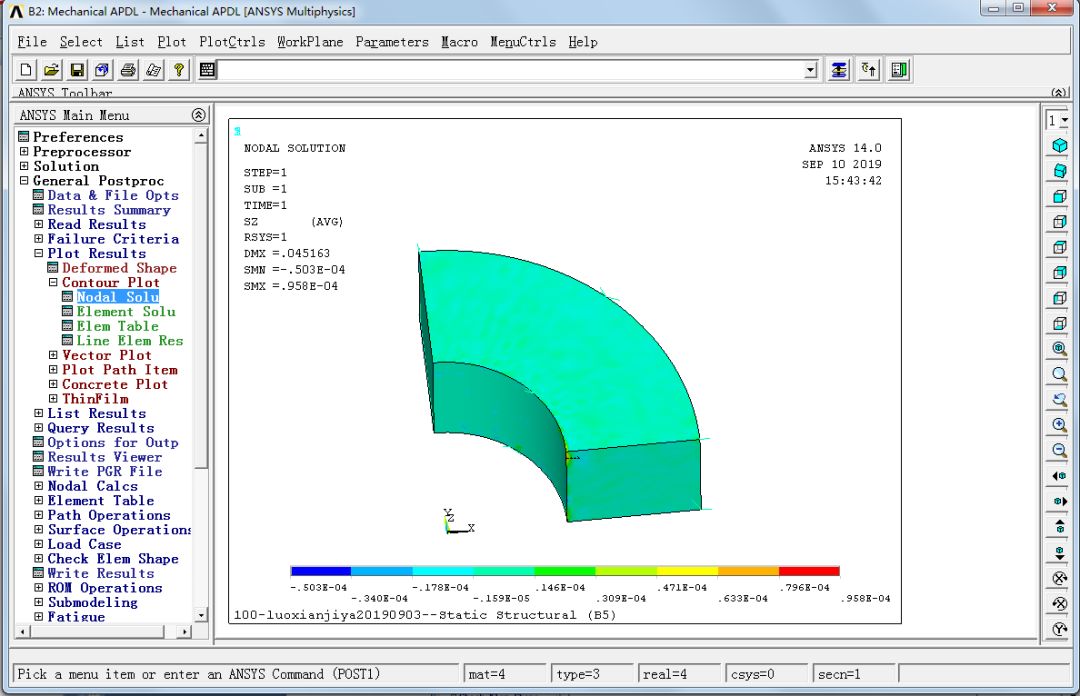Click the mat=4 status bar field

tap(505, 674)
